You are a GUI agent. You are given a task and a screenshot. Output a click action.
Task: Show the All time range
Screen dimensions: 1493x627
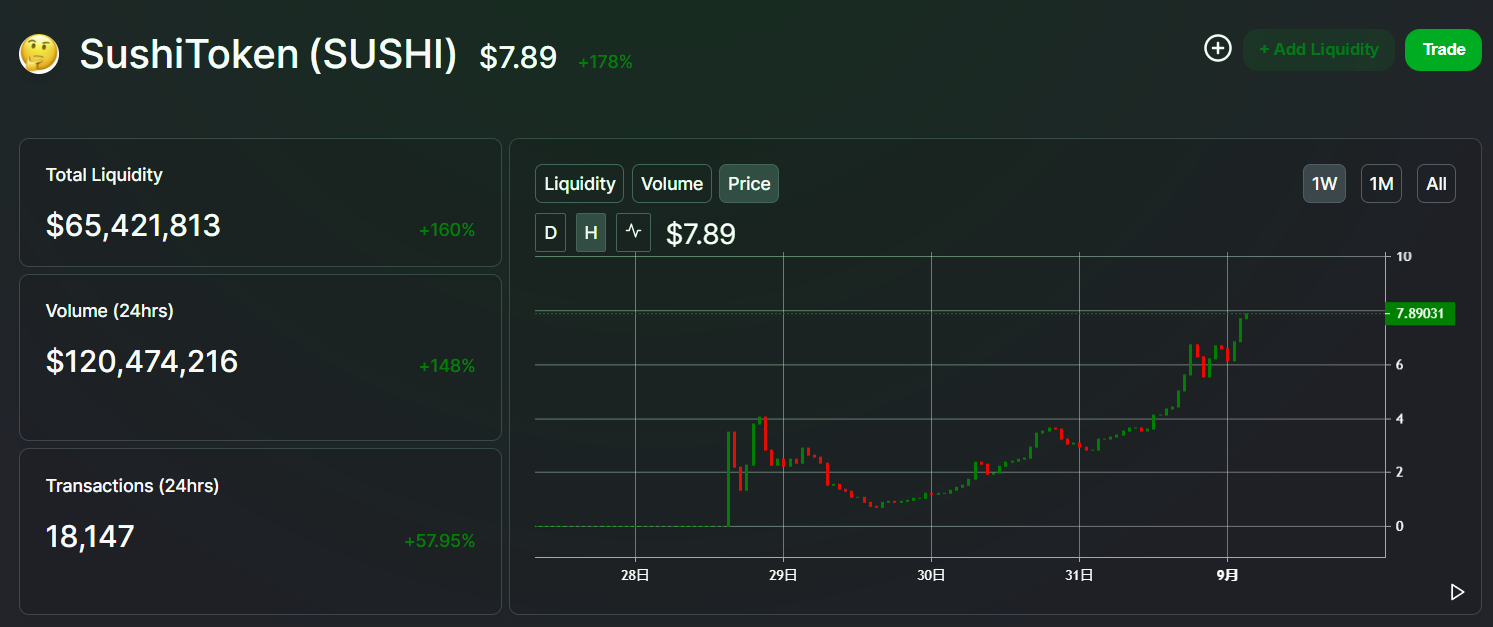1436,184
